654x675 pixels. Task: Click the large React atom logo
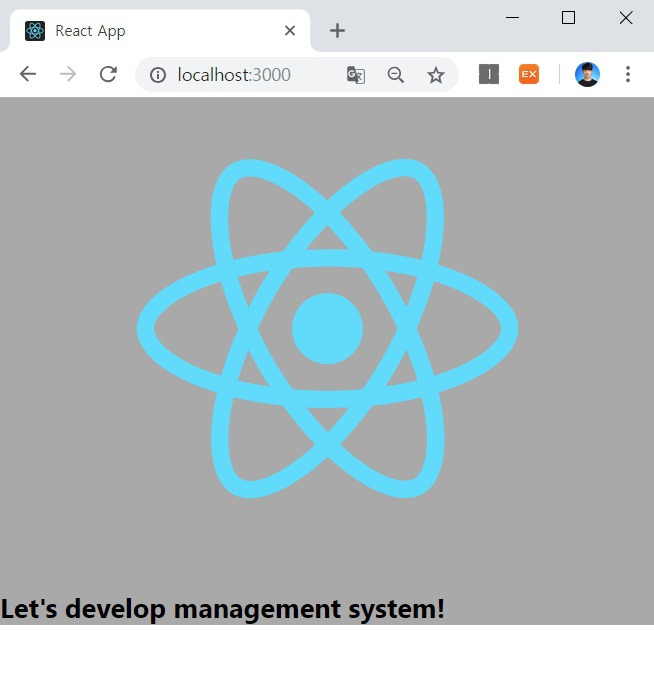pyautogui.click(x=327, y=328)
